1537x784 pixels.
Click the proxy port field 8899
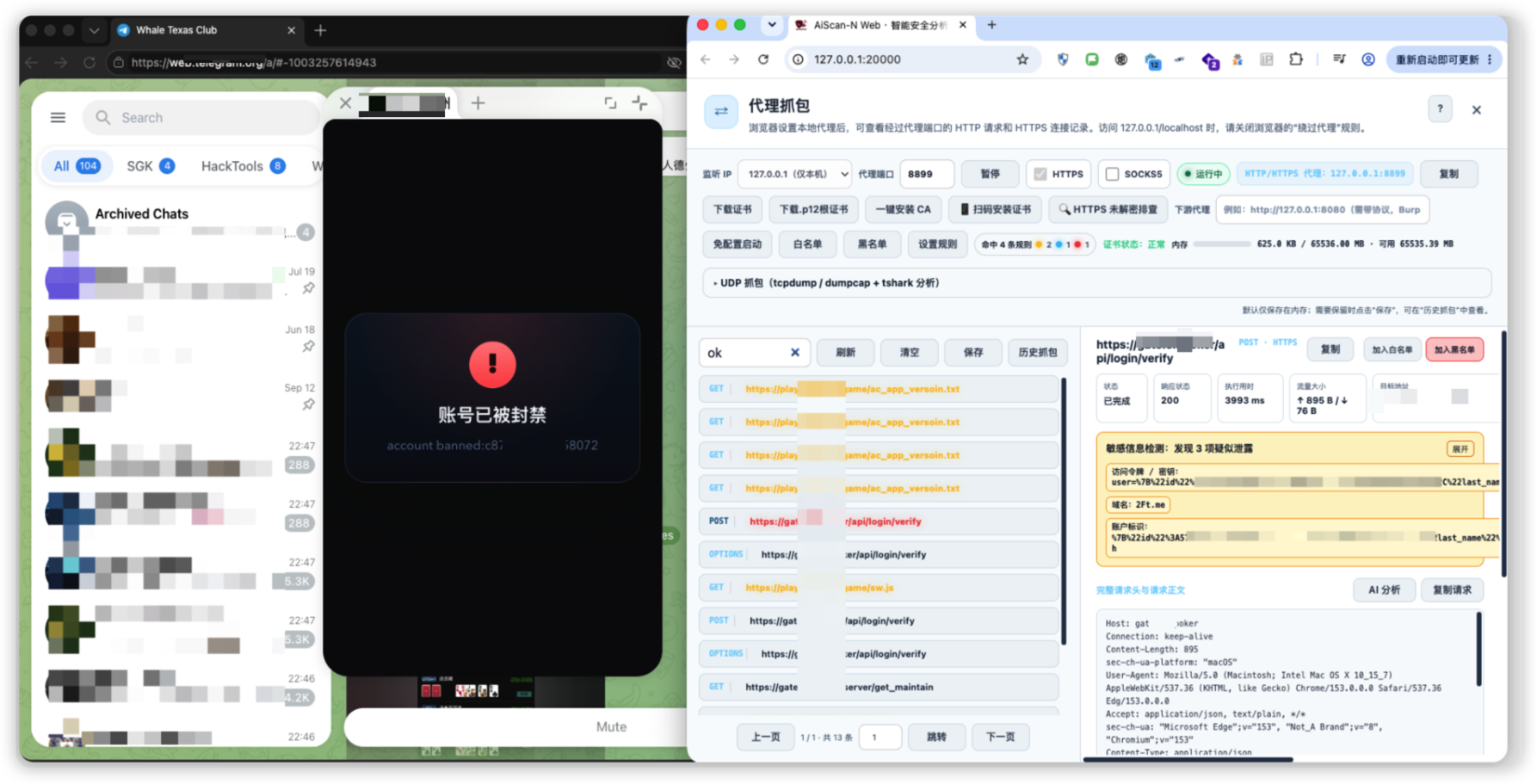tap(926, 174)
